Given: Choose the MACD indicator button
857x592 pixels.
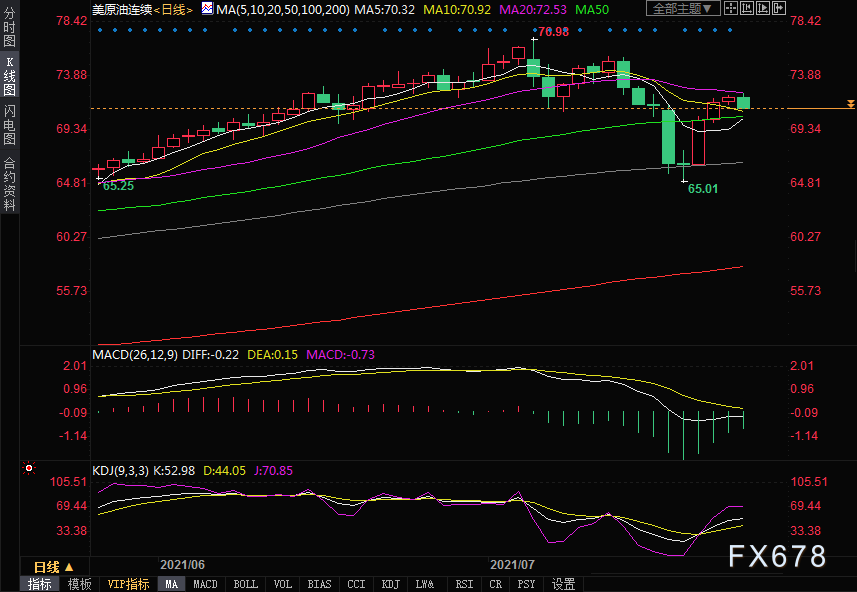Looking at the screenshot, I should click(x=206, y=584).
